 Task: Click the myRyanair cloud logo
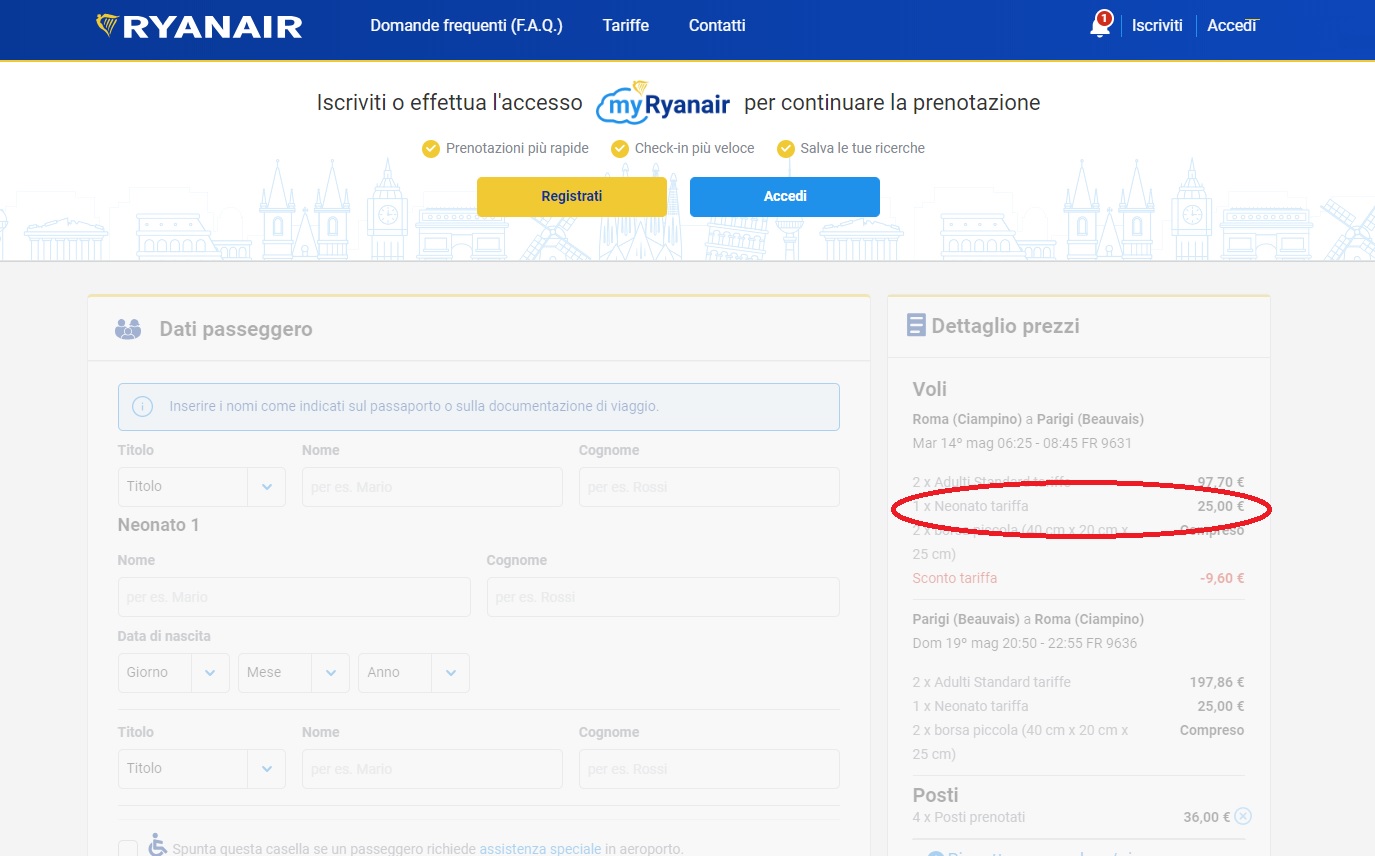(x=663, y=104)
